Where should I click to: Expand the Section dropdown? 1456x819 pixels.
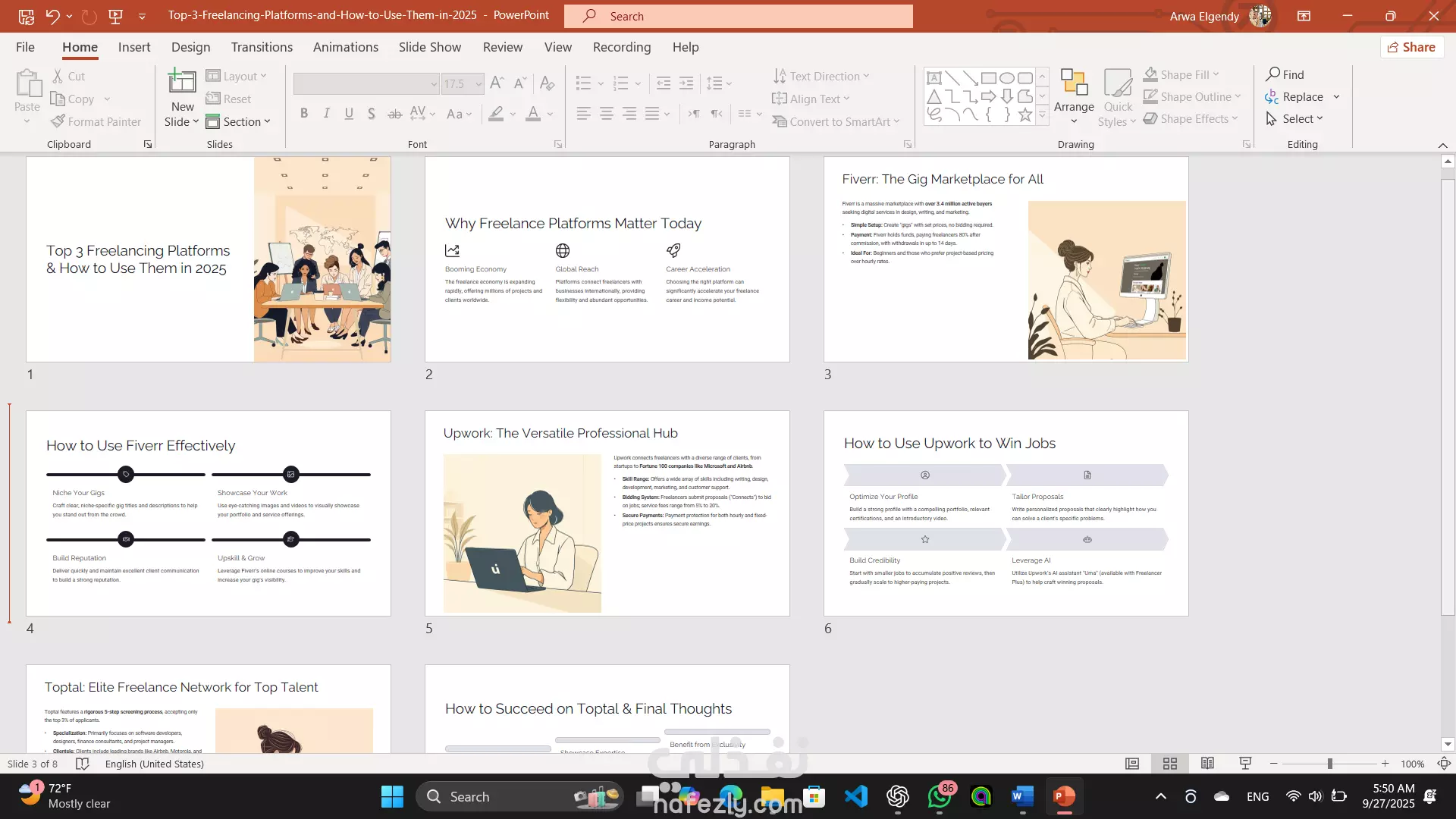click(x=238, y=121)
